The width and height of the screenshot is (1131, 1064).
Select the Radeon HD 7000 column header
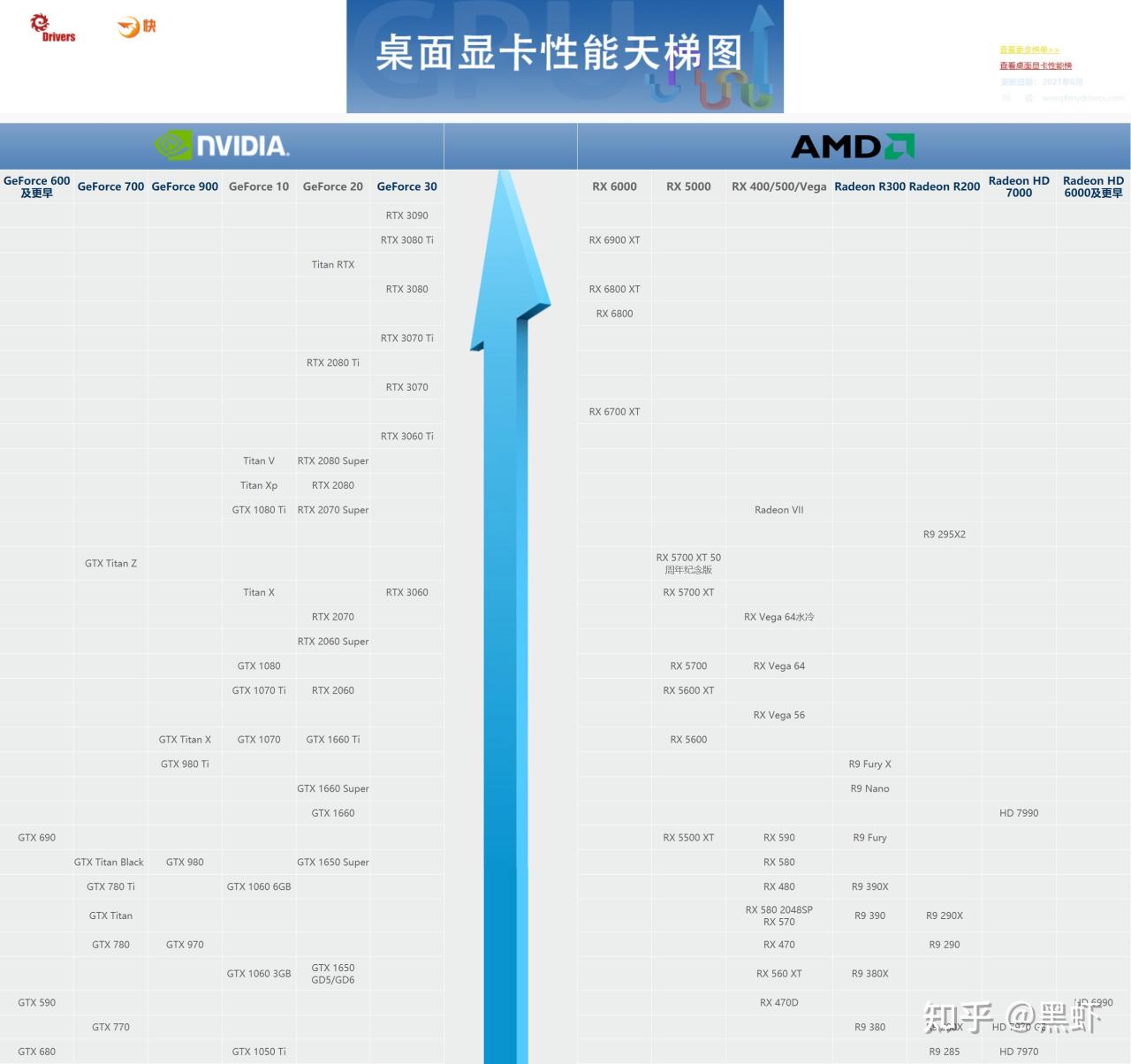click(x=1019, y=186)
